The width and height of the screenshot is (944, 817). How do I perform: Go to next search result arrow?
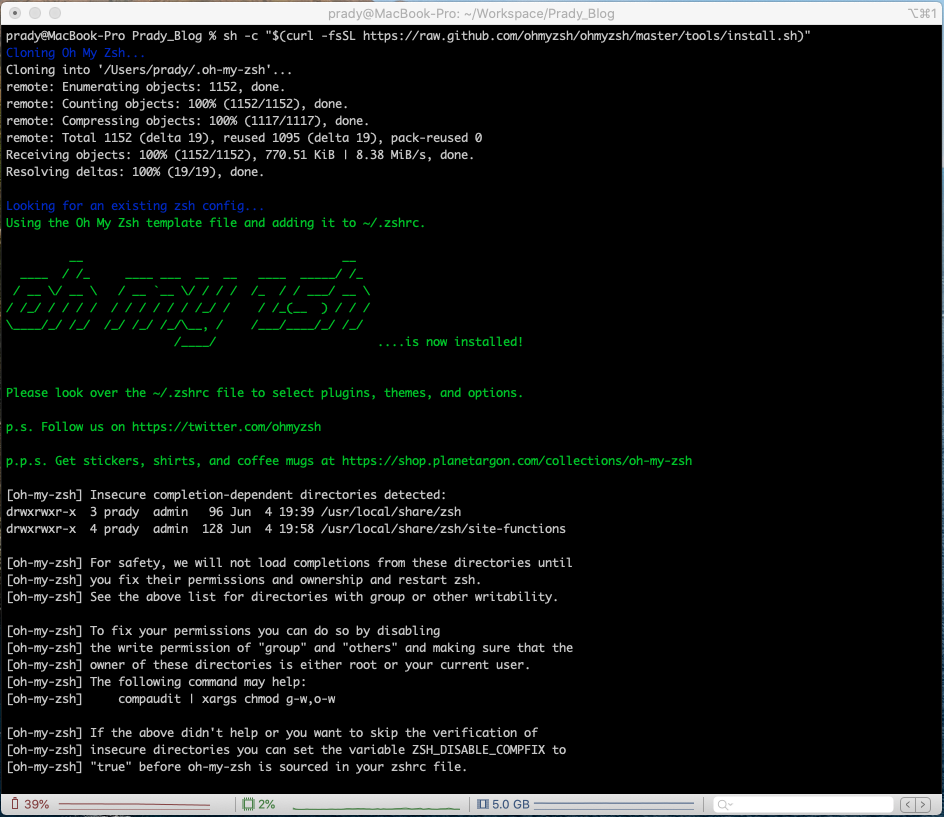coord(923,804)
